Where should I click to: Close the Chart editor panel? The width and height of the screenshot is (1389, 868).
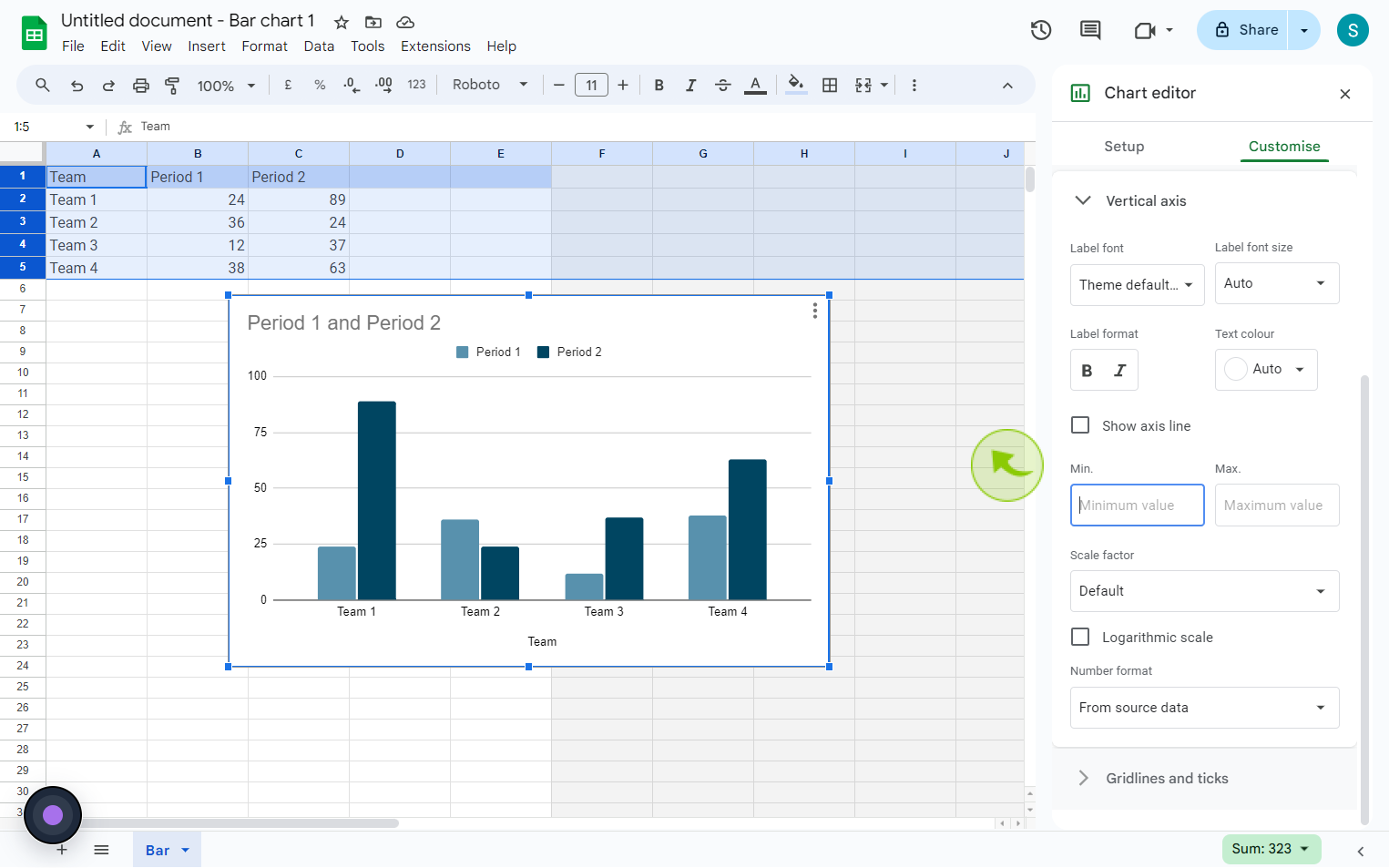(x=1345, y=94)
